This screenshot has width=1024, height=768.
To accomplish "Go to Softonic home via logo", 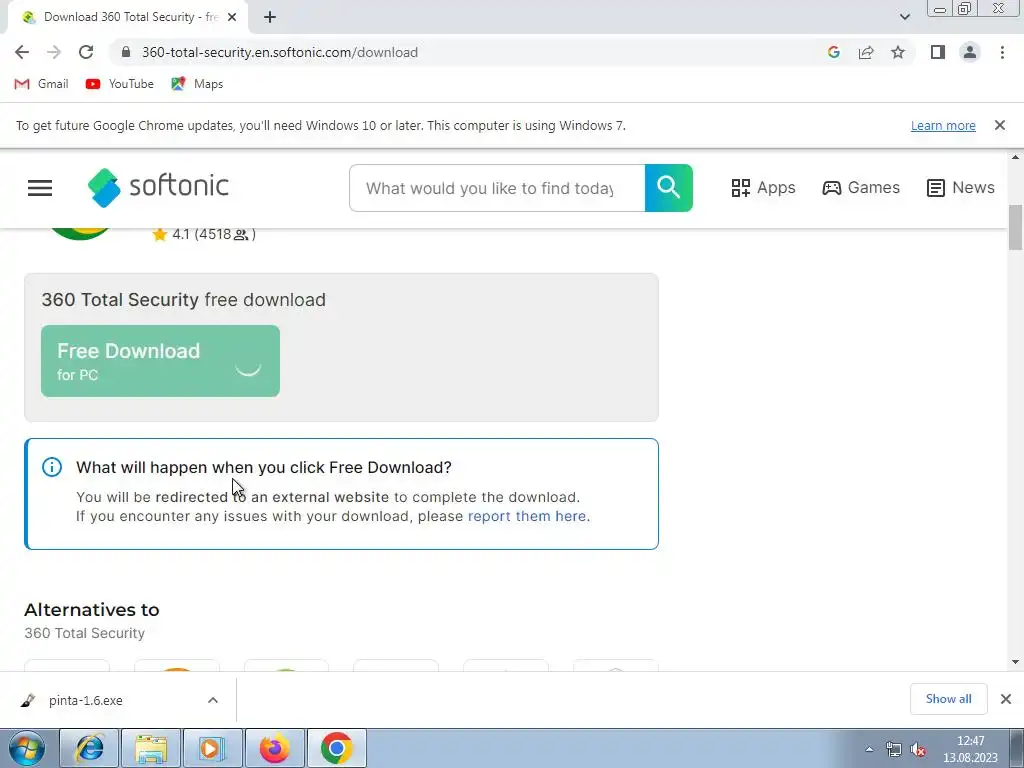I will [158, 187].
